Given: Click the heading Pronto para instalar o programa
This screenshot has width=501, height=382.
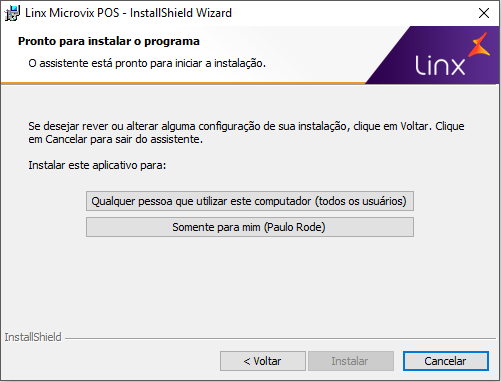Looking at the screenshot, I should pos(109,41).
